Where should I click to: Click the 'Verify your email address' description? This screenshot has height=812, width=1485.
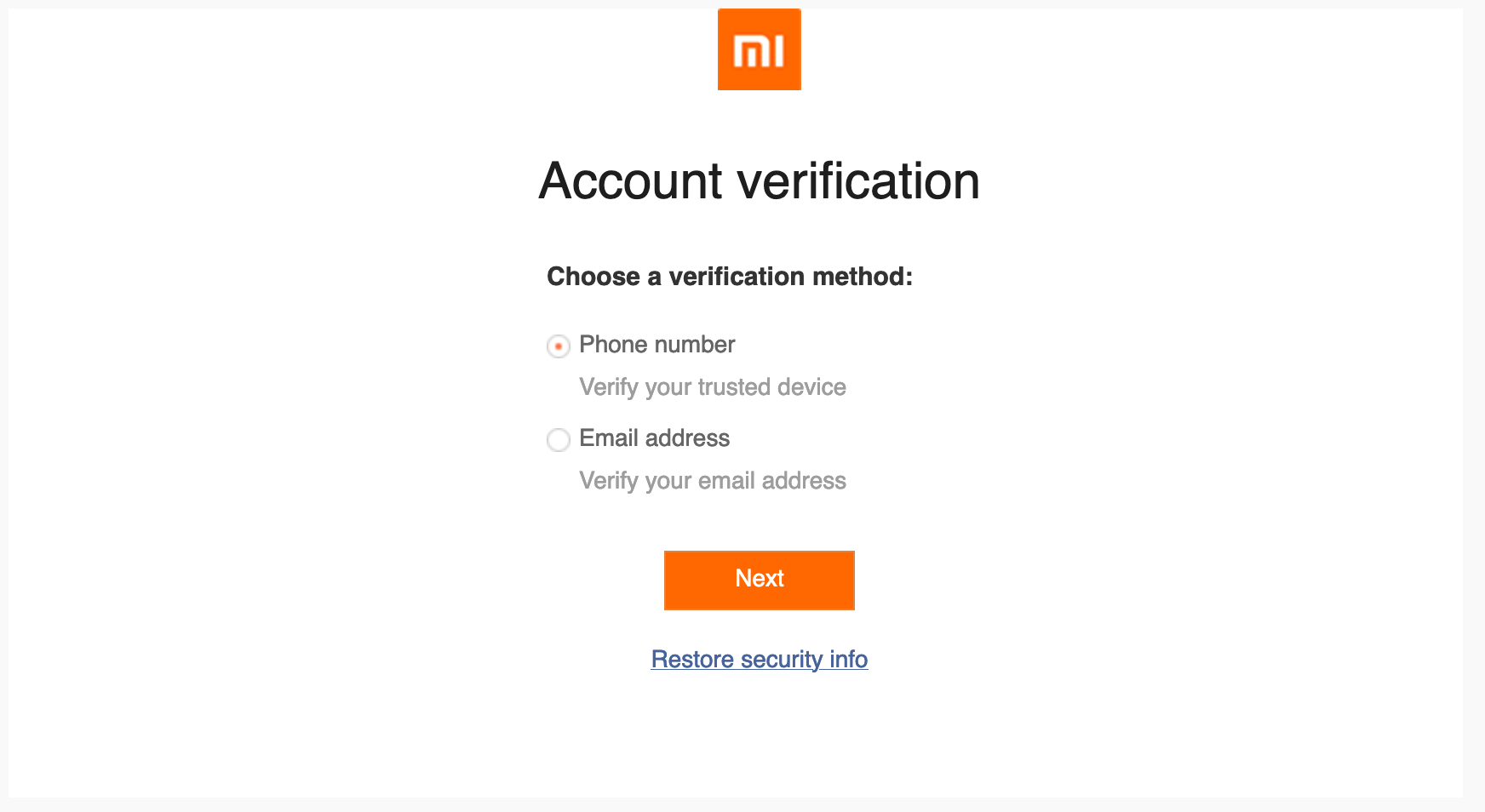tap(712, 481)
